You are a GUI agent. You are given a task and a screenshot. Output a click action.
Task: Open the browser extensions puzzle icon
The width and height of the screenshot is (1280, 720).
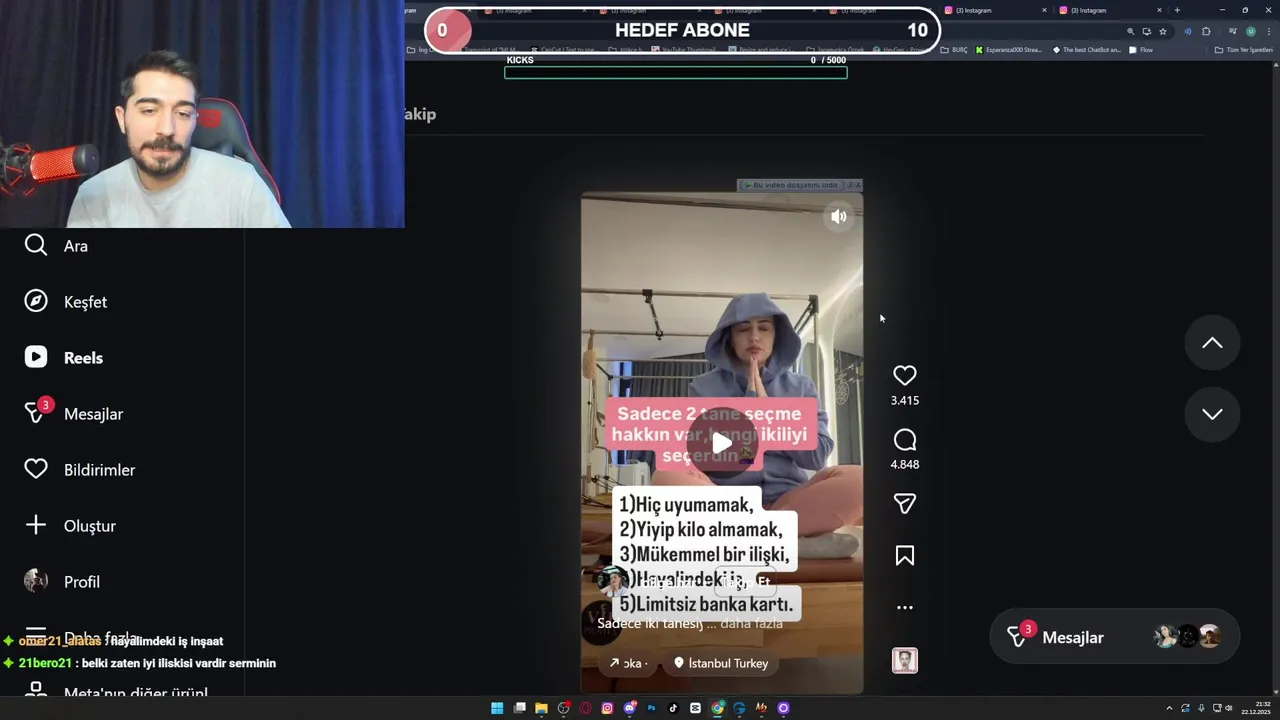[x=1206, y=32]
